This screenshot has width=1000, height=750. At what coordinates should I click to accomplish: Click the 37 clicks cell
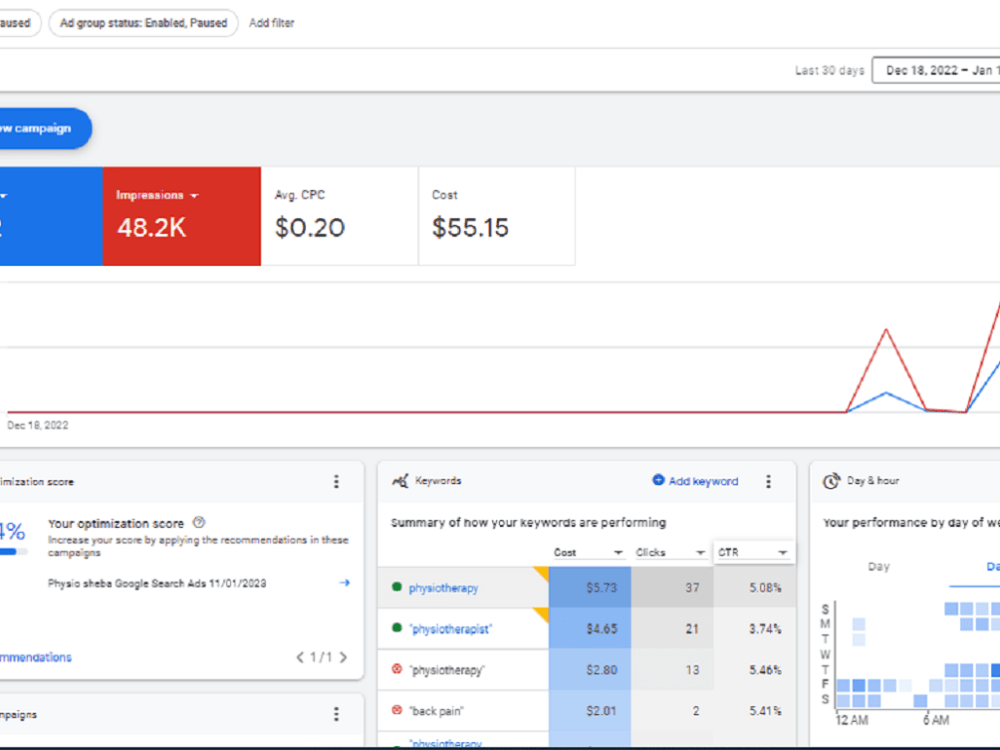coord(672,587)
